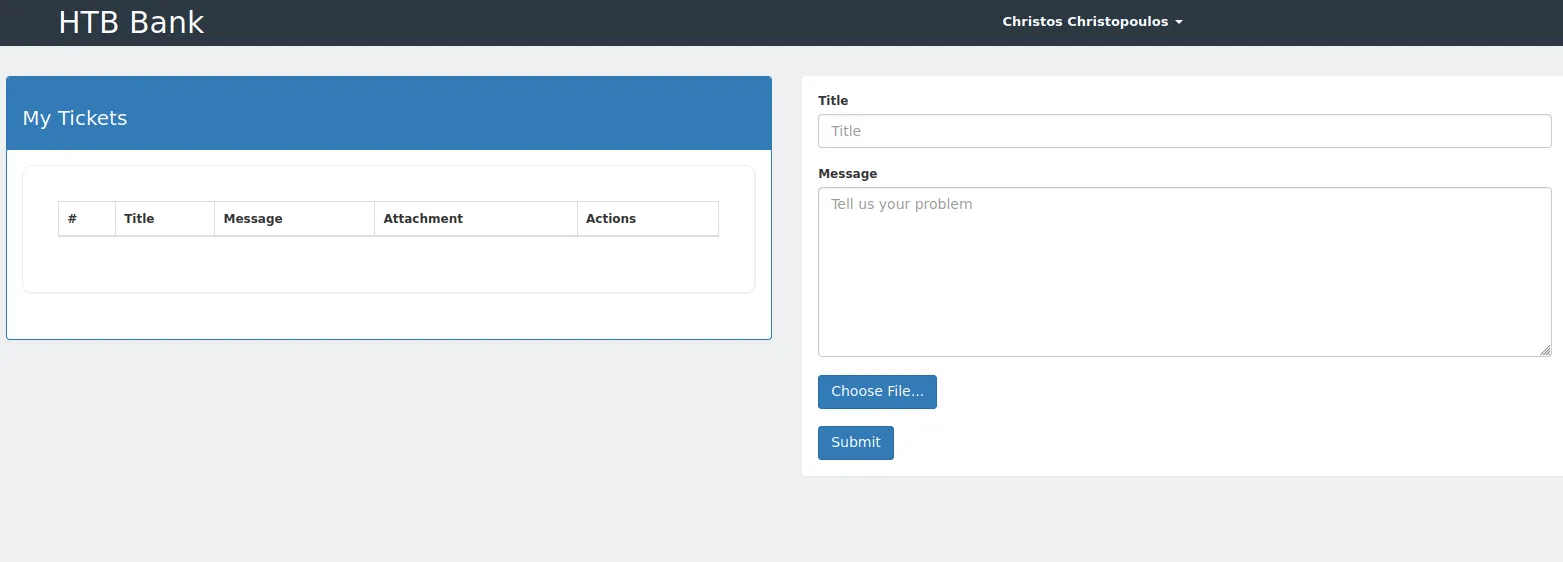Image resolution: width=1563 pixels, height=562 pixels.
Task: Click the empty tickets table body area
Action: (388, 262)
